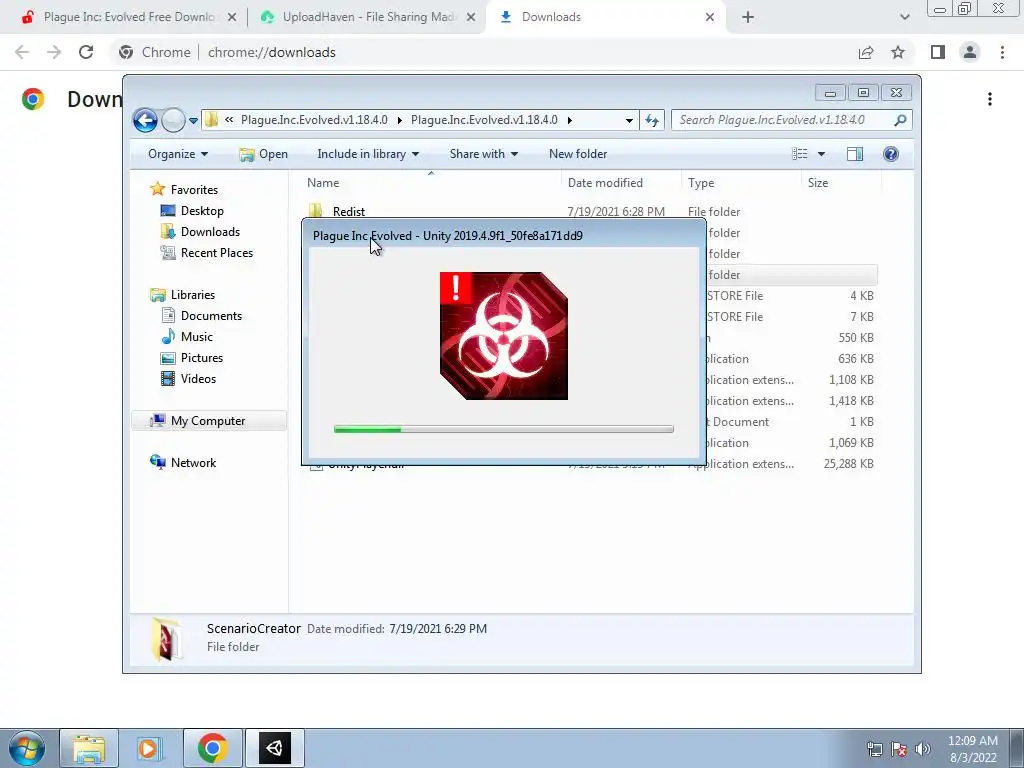Click the Unity loading progress bar
The height and width of the screenshot is (768, 1024).
tap(504, 429)
